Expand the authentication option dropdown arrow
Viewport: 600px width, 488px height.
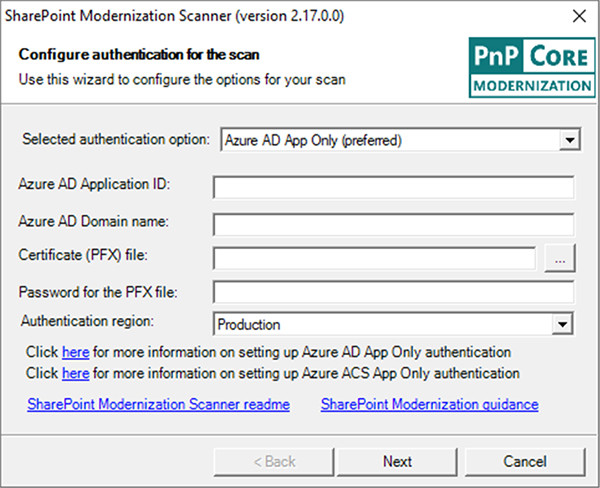[x=569, y=140]
